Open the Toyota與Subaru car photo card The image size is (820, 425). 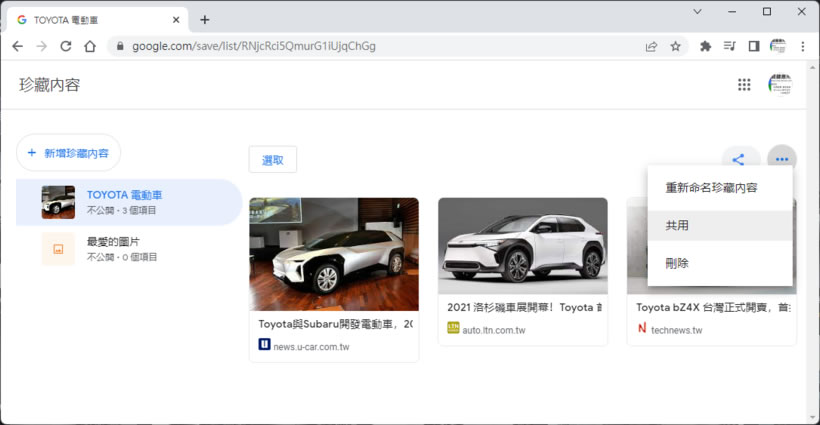[334, 254]
